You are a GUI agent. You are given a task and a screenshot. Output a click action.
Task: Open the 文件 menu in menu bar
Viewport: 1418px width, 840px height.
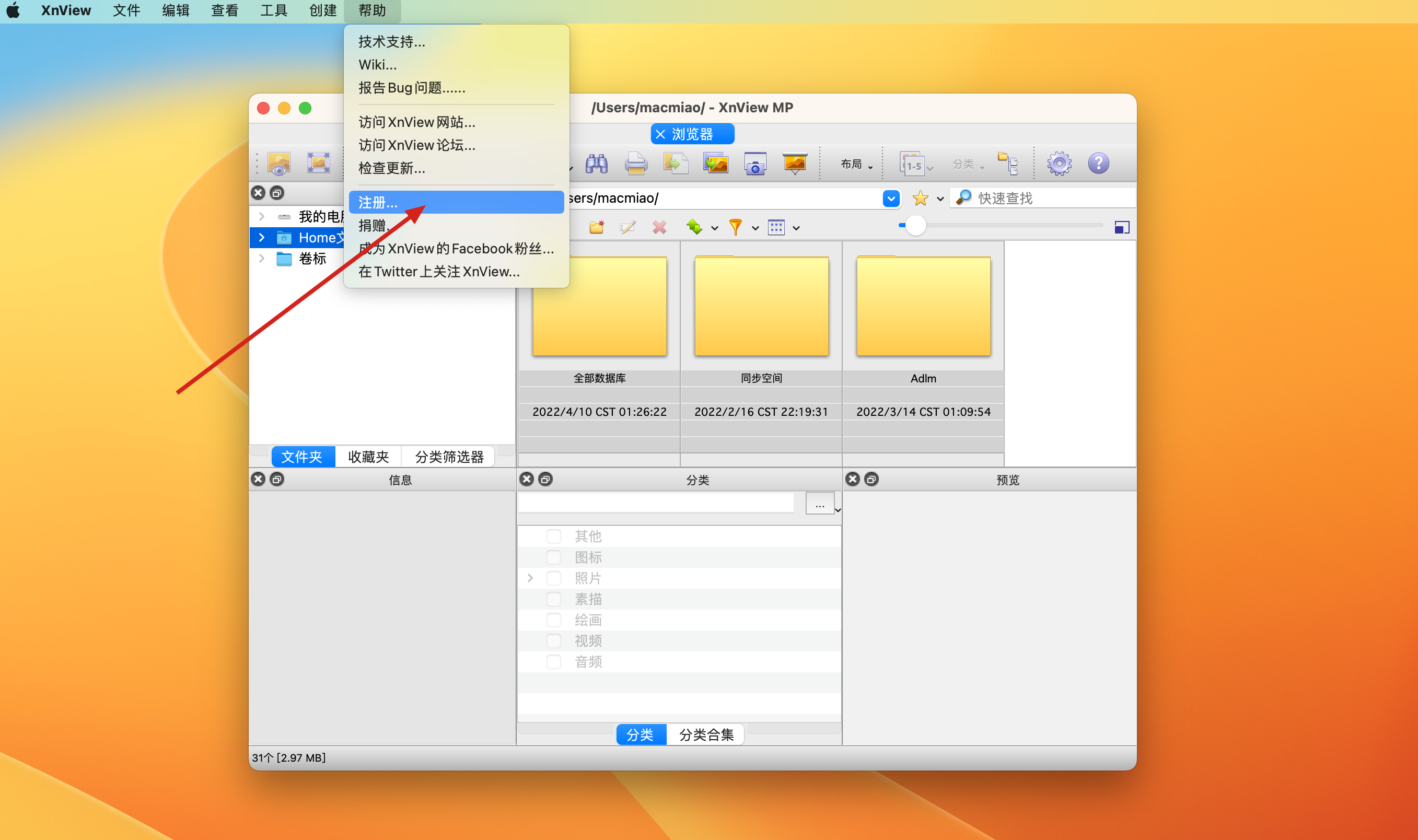(126, 11)
